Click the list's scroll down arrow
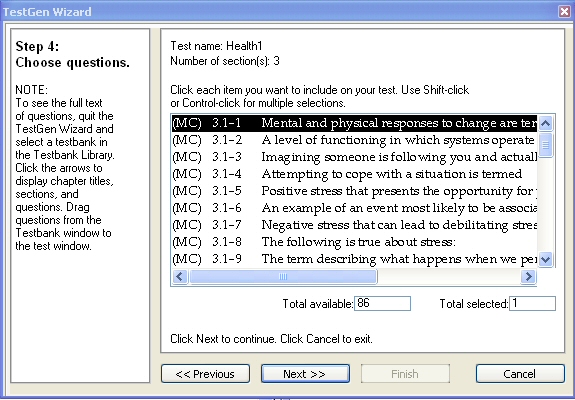This screenshot has height=400, width=575. tap(546, 260)
